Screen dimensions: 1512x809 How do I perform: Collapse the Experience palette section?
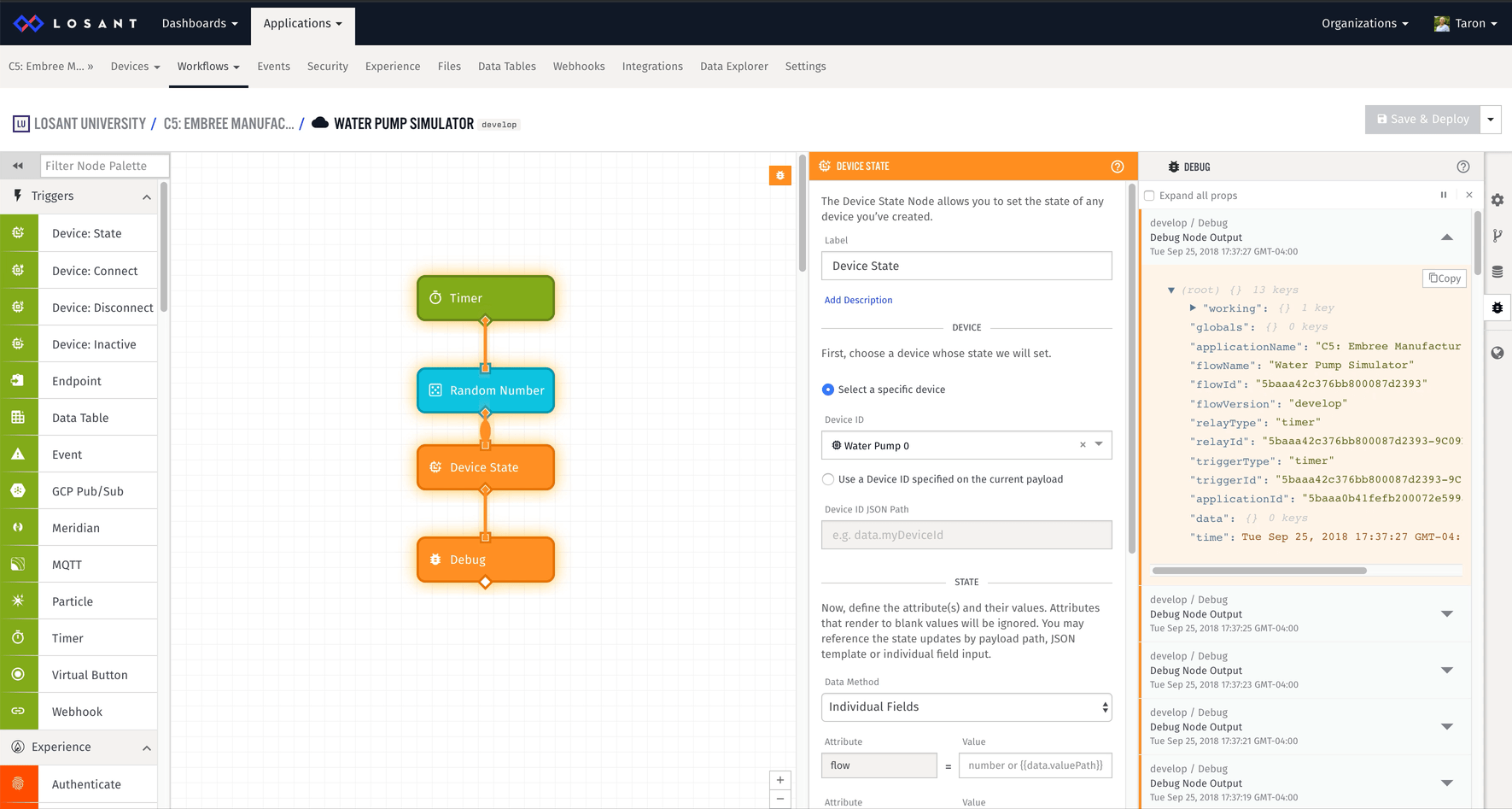pos(147,747)
